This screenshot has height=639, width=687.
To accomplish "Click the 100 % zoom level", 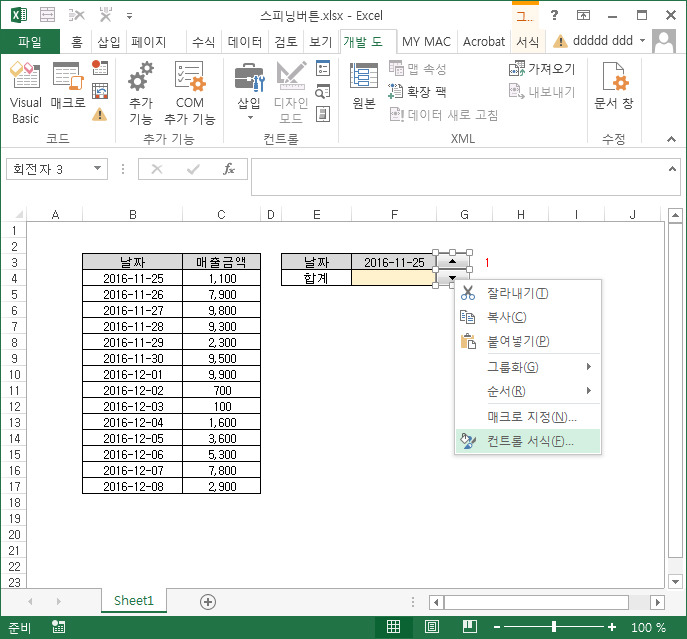I will tap(648, 627).
